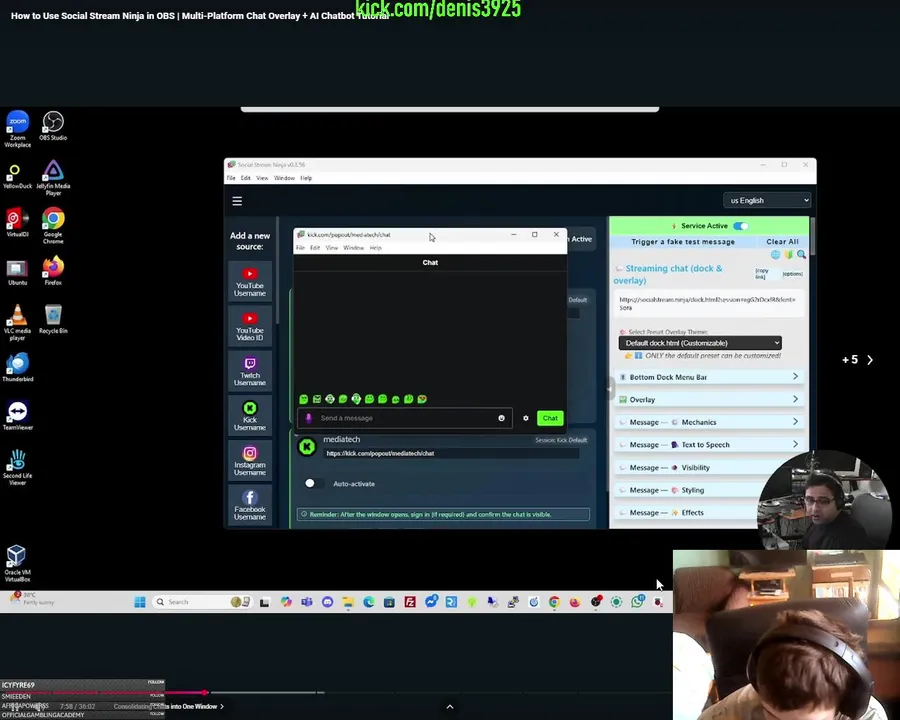This screenshot has height=720, width=900.
Task: Add a YouTube Username source
Action: 250,281
